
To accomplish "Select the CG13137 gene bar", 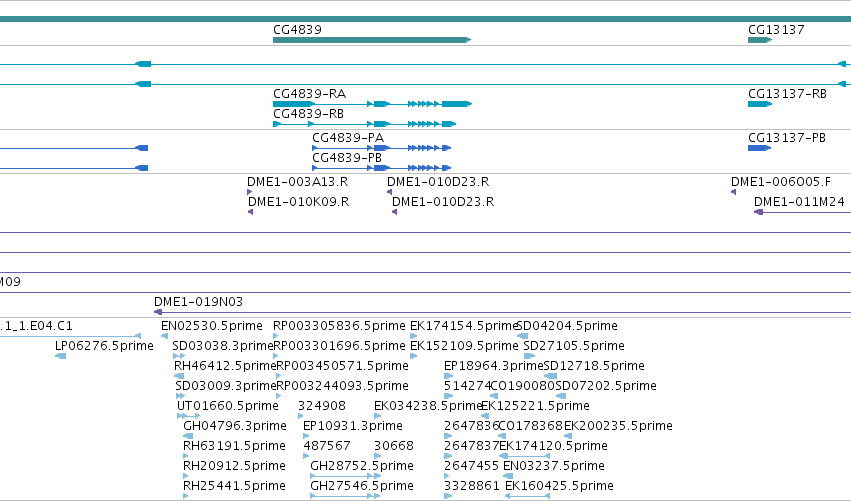I will [x=760, y=40].
